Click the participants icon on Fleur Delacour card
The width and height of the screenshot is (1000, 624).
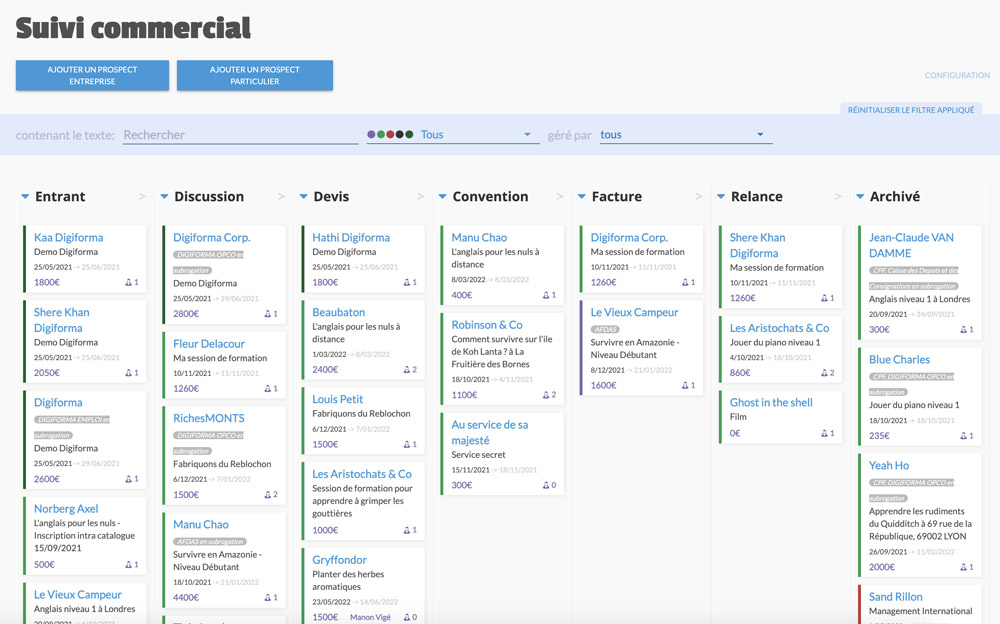(267, 389)
